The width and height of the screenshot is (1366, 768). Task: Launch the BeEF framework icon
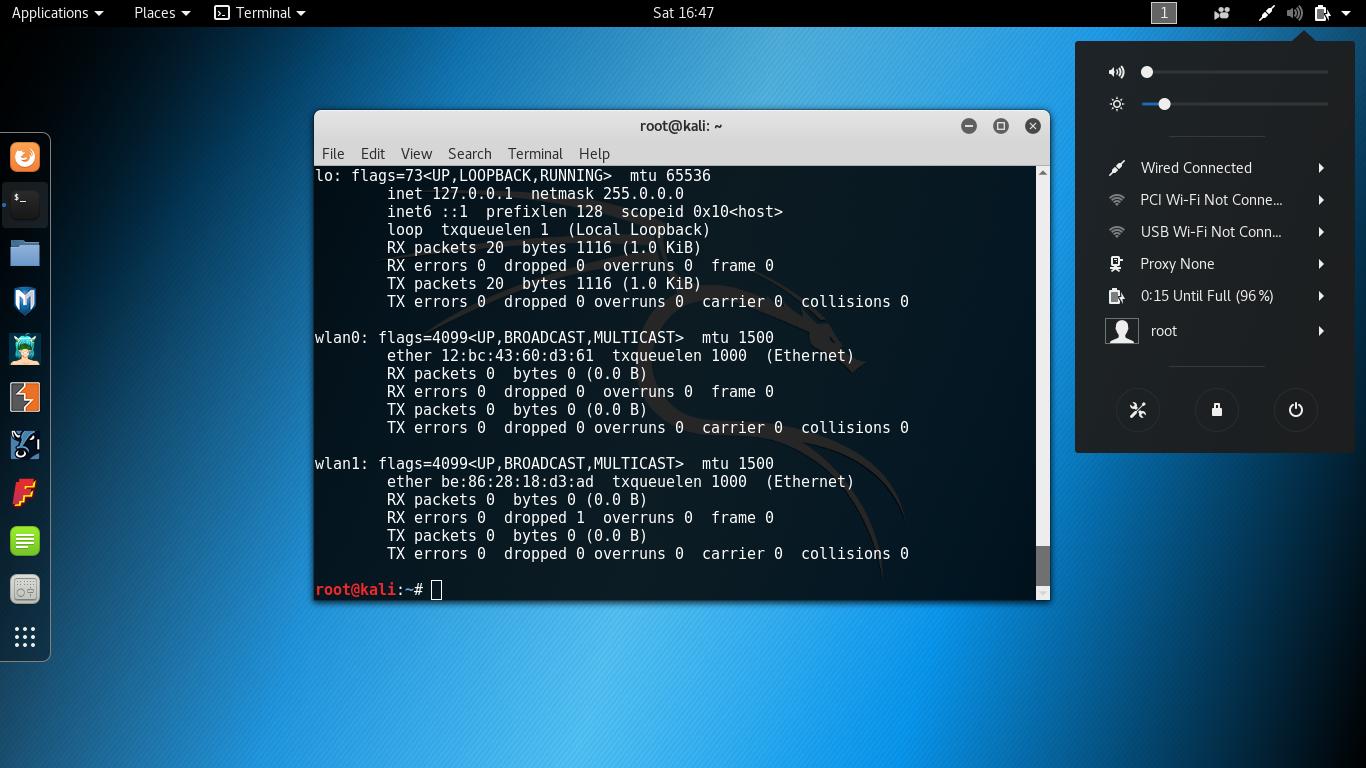[x=24, y=445]
